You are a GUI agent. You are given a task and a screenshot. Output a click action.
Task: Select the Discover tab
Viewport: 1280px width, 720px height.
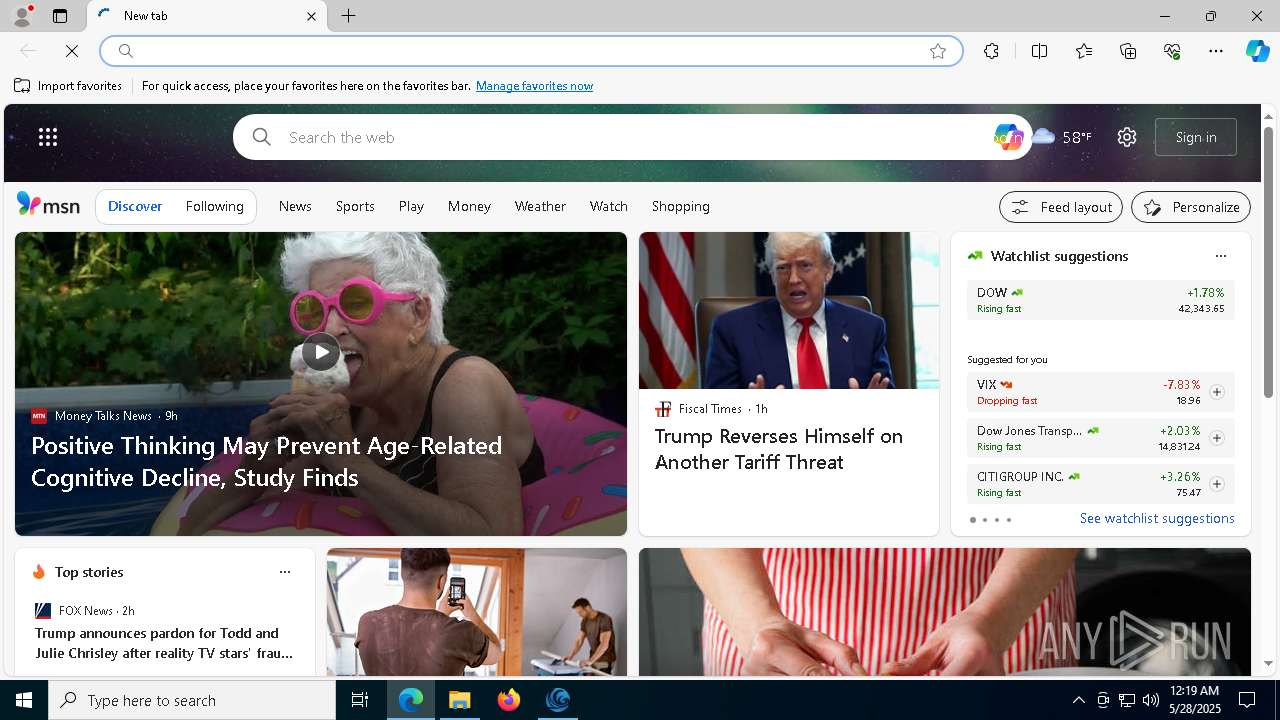coord(135,206)
